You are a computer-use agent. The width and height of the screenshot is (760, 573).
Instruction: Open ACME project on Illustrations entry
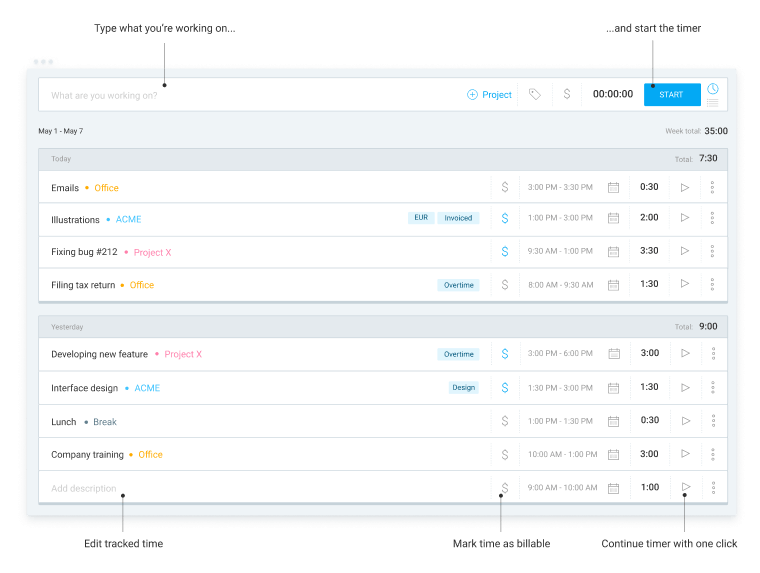coord(128,220)
